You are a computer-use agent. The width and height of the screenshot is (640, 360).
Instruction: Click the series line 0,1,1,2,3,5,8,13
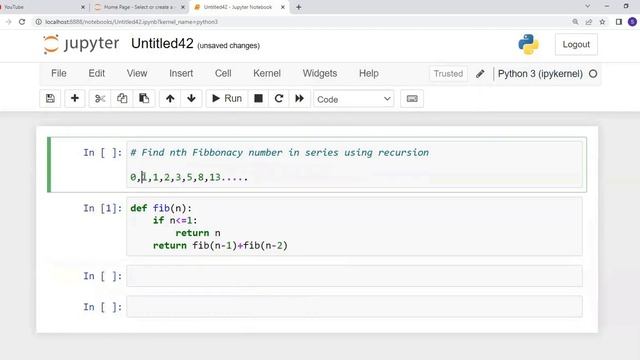189,177
